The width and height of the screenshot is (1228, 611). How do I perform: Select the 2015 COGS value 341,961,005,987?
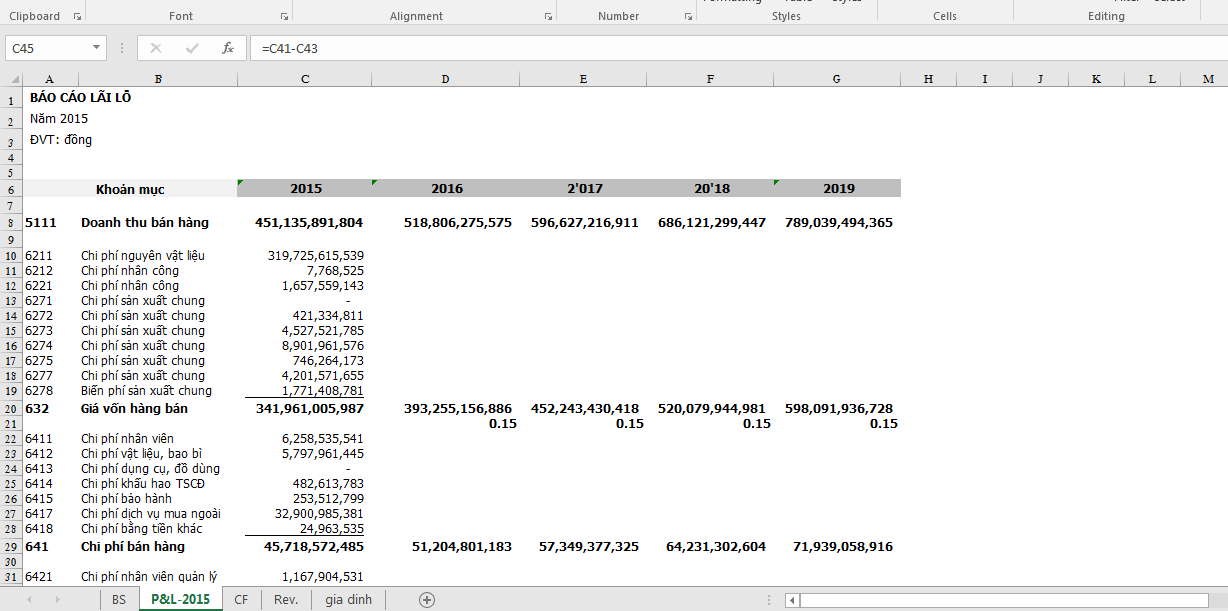(309, 409)
